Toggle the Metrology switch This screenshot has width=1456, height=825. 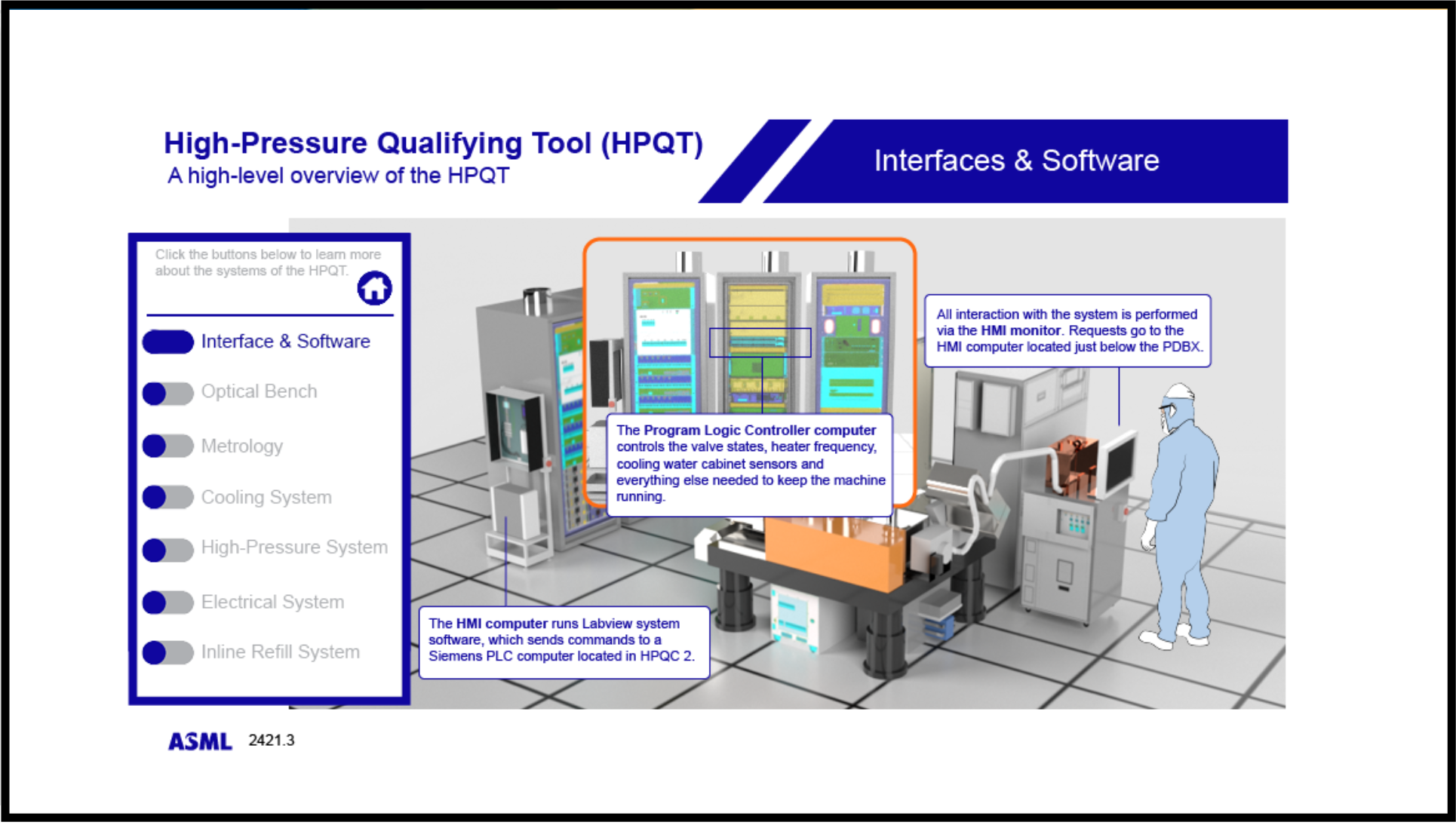point(168,446)
